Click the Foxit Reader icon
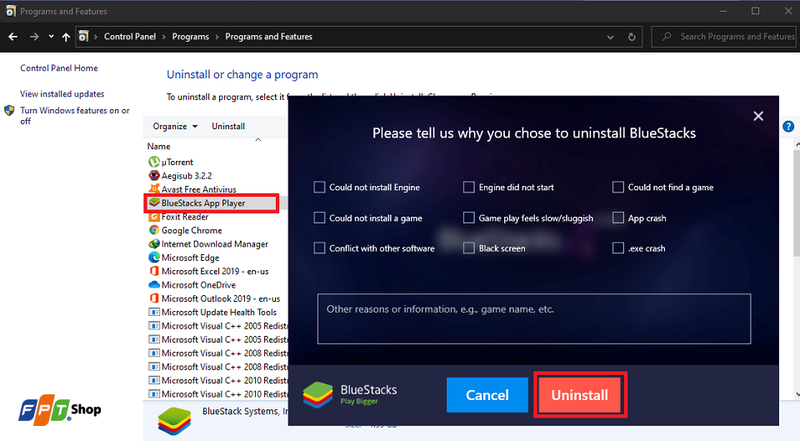Image resolution: width=800 pixels, height=441 pixels. [x=154, y=216]
